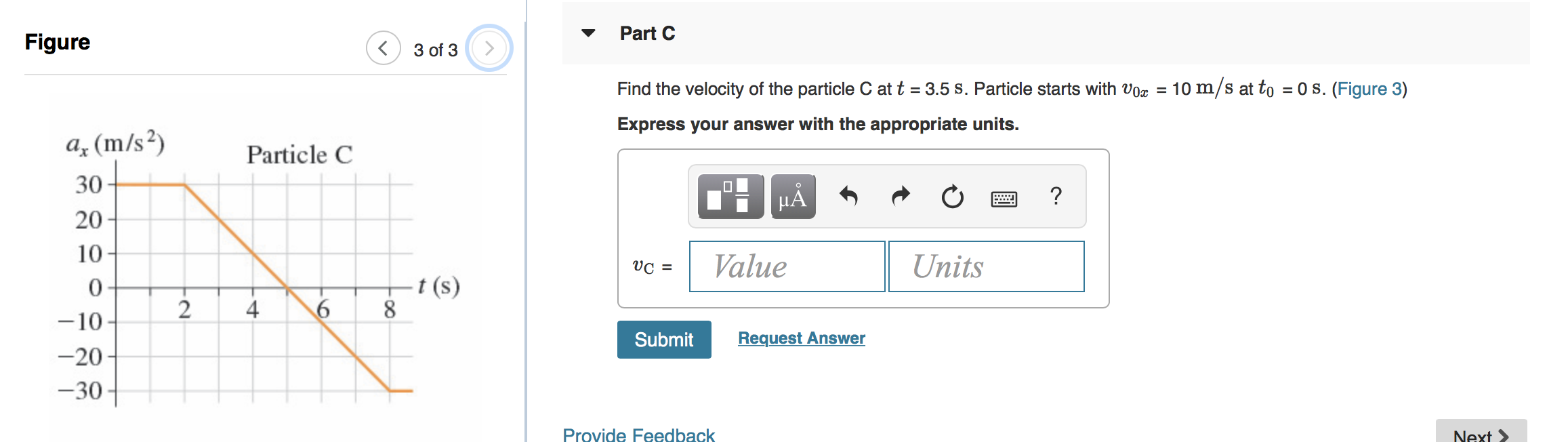Select the 3 of 3 figure counter
The image size is (1568, 442).
[434, 49]
